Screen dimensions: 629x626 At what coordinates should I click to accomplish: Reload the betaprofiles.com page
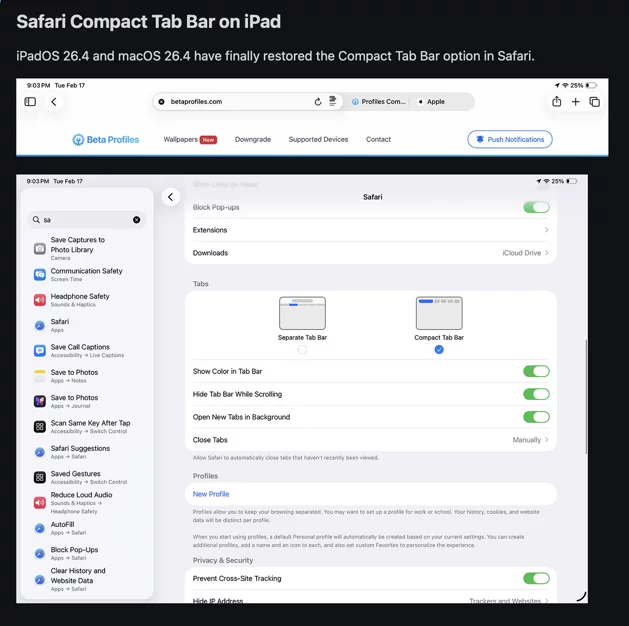coord(318,102)
